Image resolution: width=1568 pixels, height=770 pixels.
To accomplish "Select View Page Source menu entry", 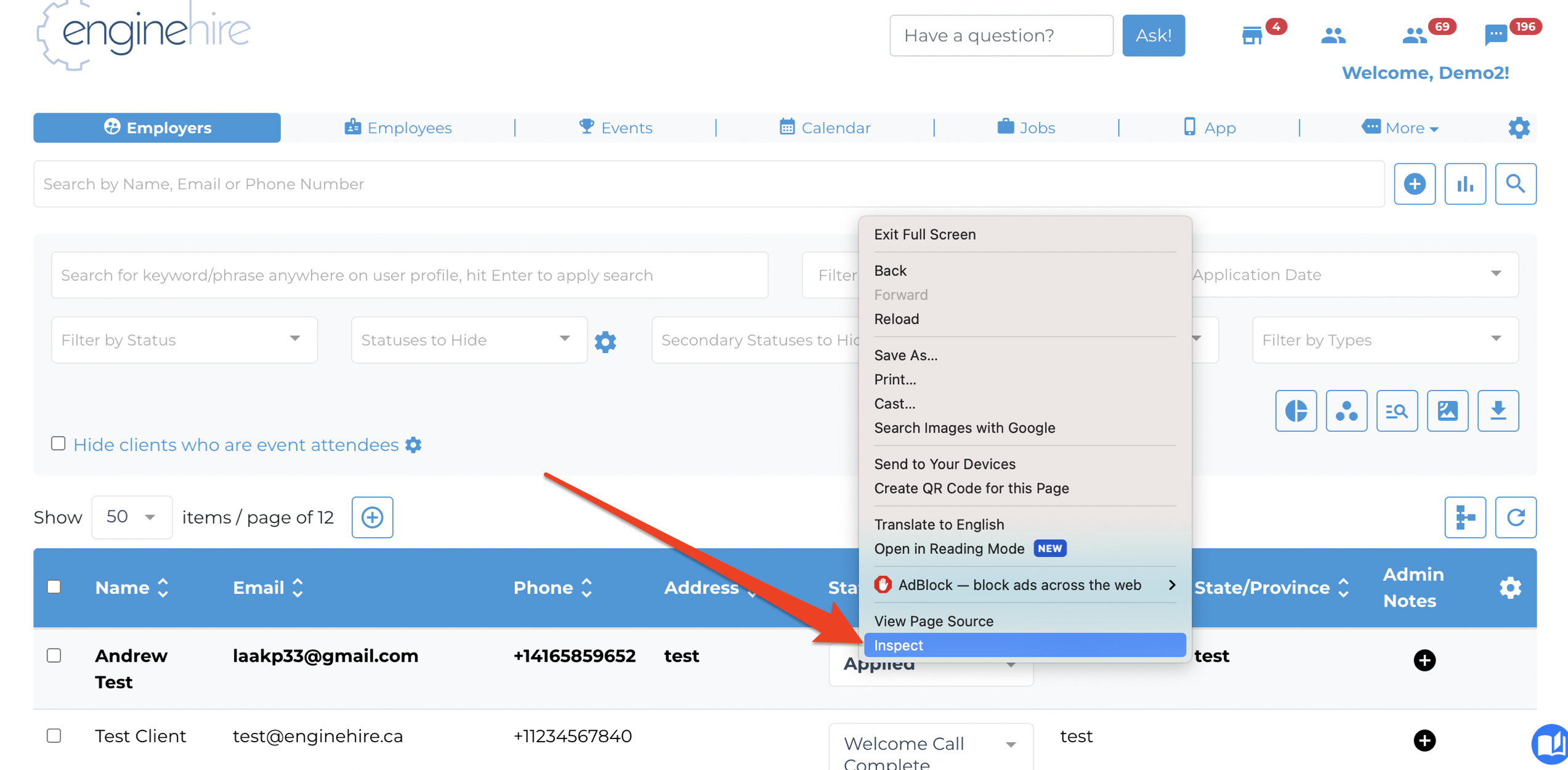I will [x=933, y=621].
